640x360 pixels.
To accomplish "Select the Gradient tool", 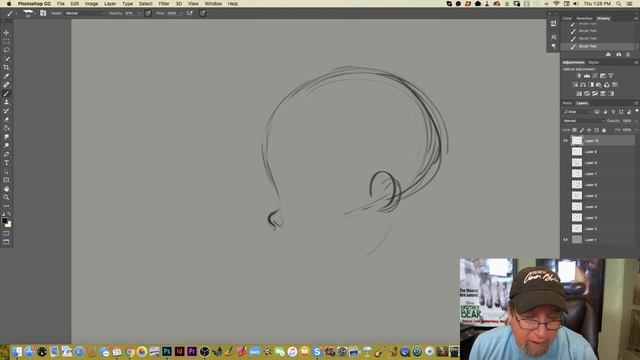I will point(6,128).
